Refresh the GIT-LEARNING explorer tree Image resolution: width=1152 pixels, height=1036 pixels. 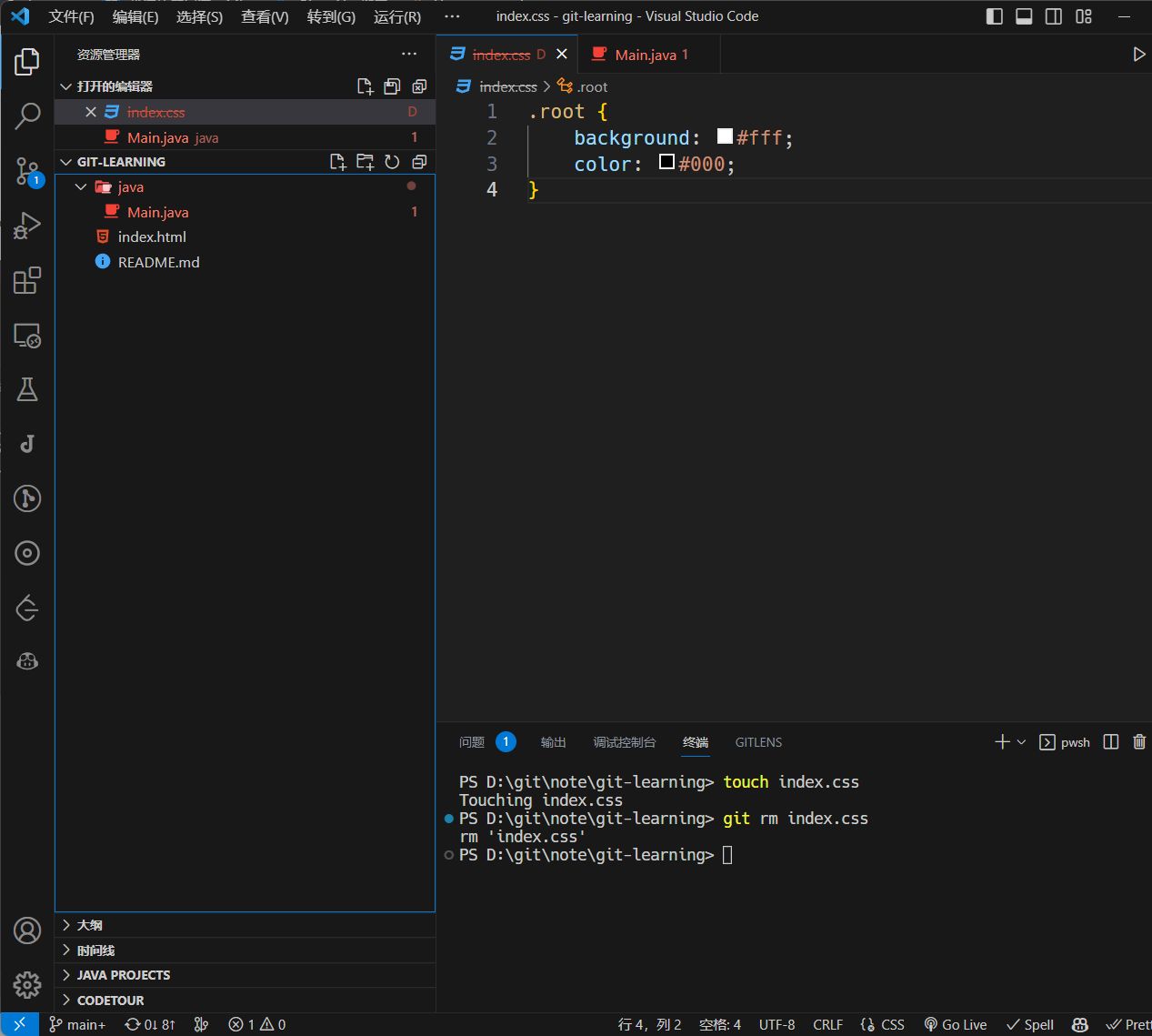tap(392, 162)
